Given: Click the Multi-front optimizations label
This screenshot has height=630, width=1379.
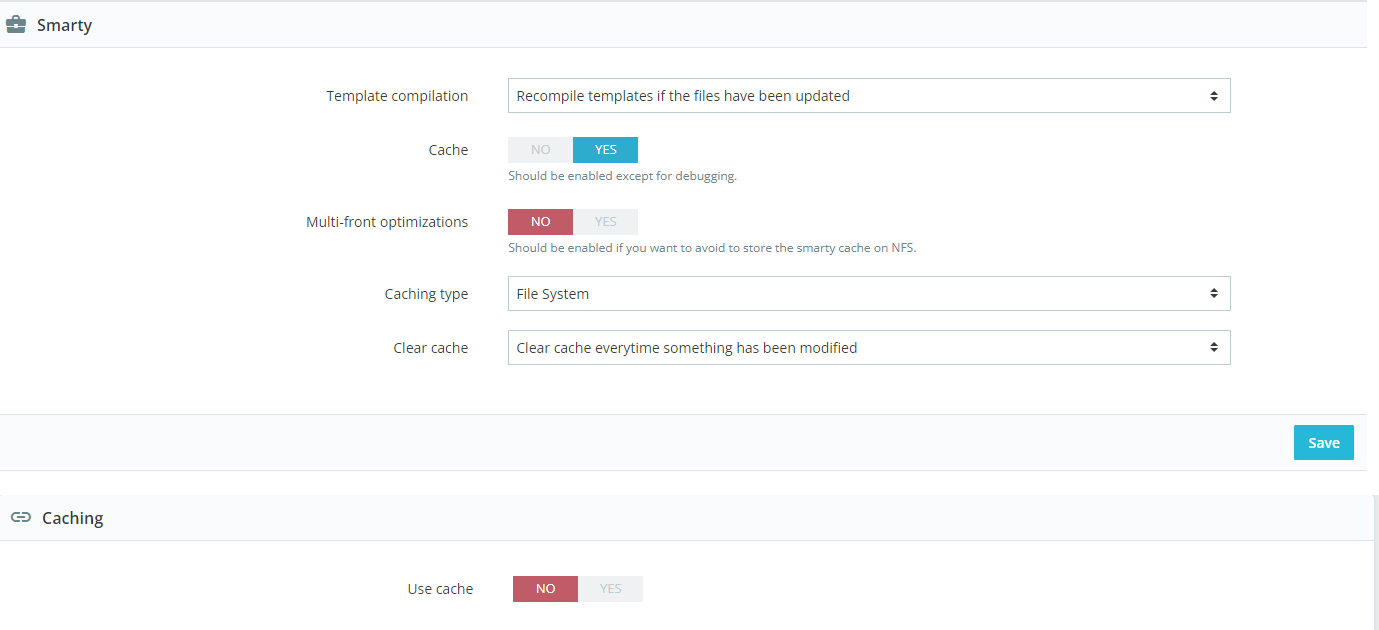Looking at the screenshot, I should point(387,222).
